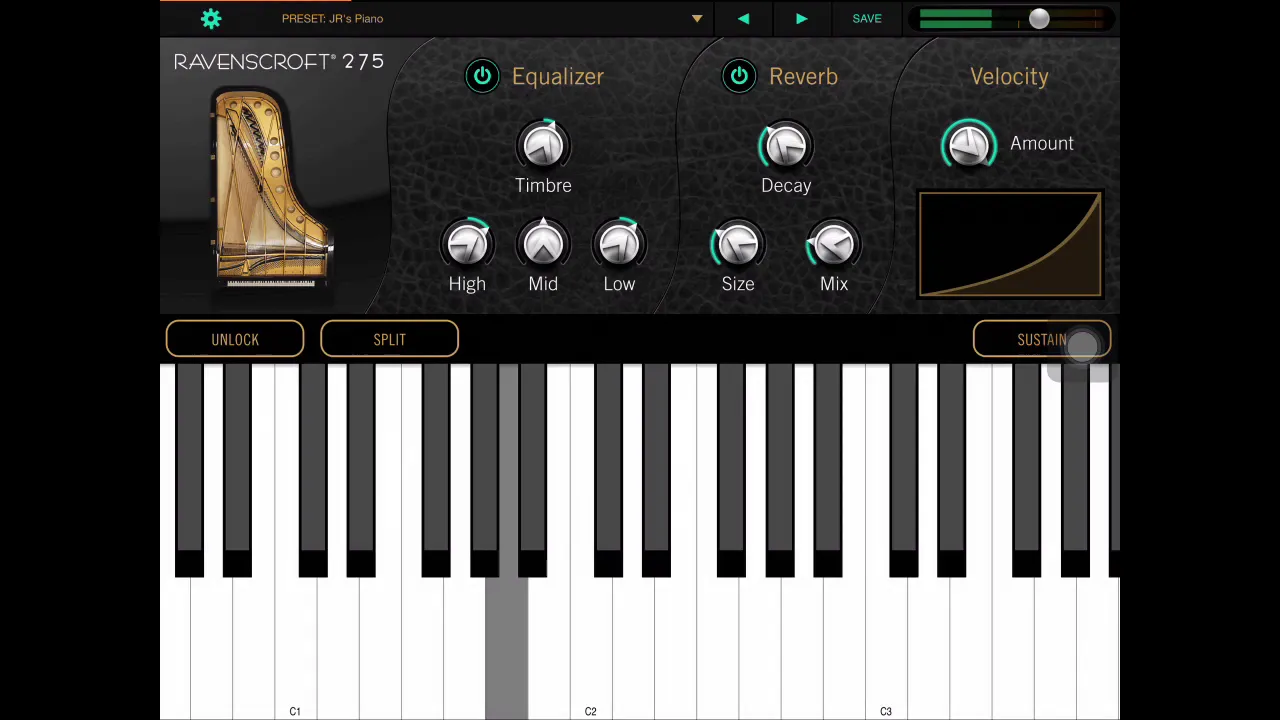1280x720 pixels.
Task: Toggle the Equalizer power button
Action: 482,76
